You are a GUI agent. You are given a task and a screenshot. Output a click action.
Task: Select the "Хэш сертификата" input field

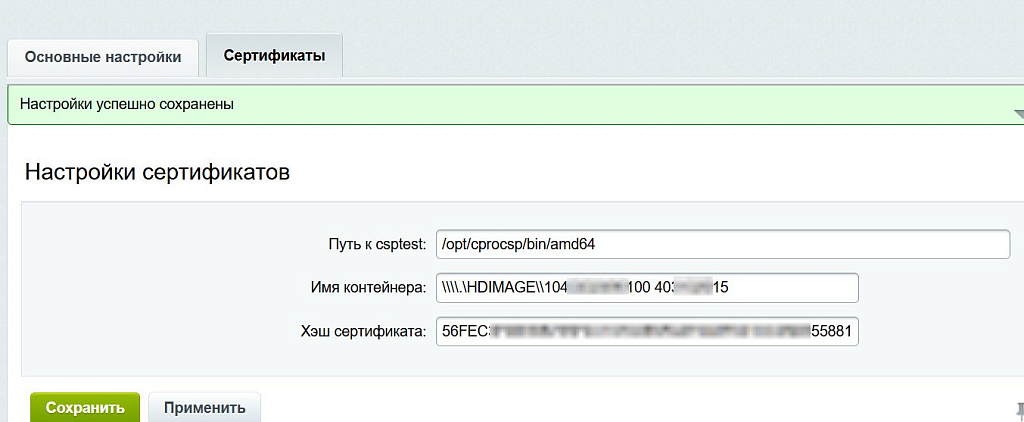pos(647,331)
